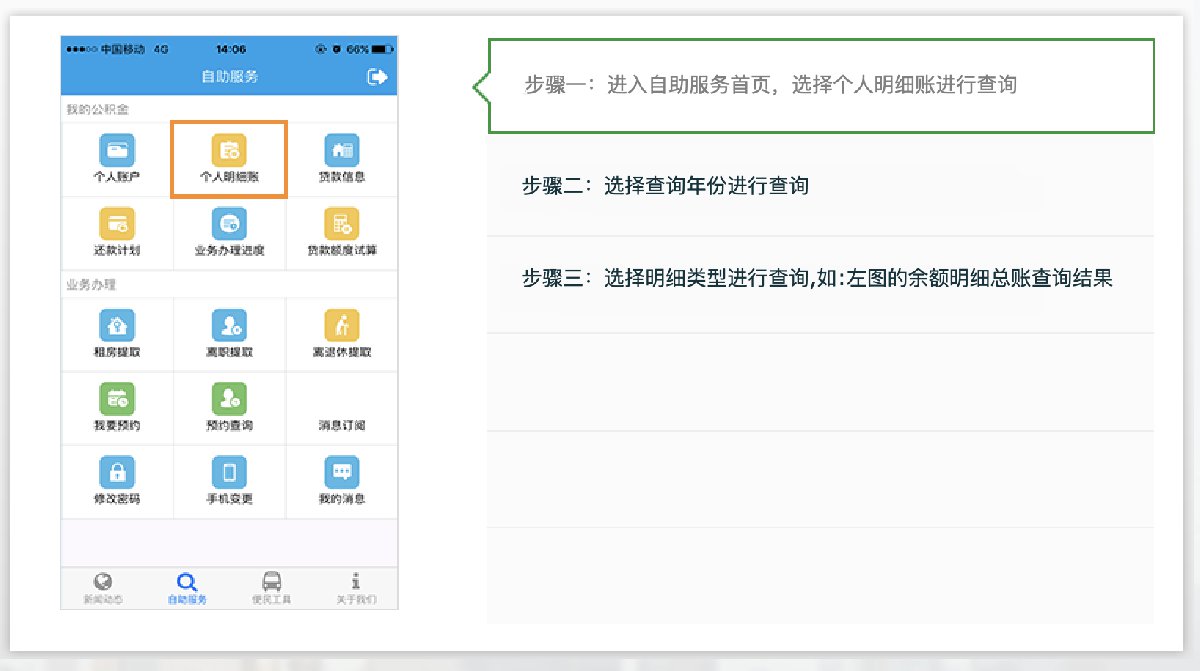The height and width of the screenshot is (671, 1200).
Task: Select the 贷款信息 icon
Action: point(341,151)
